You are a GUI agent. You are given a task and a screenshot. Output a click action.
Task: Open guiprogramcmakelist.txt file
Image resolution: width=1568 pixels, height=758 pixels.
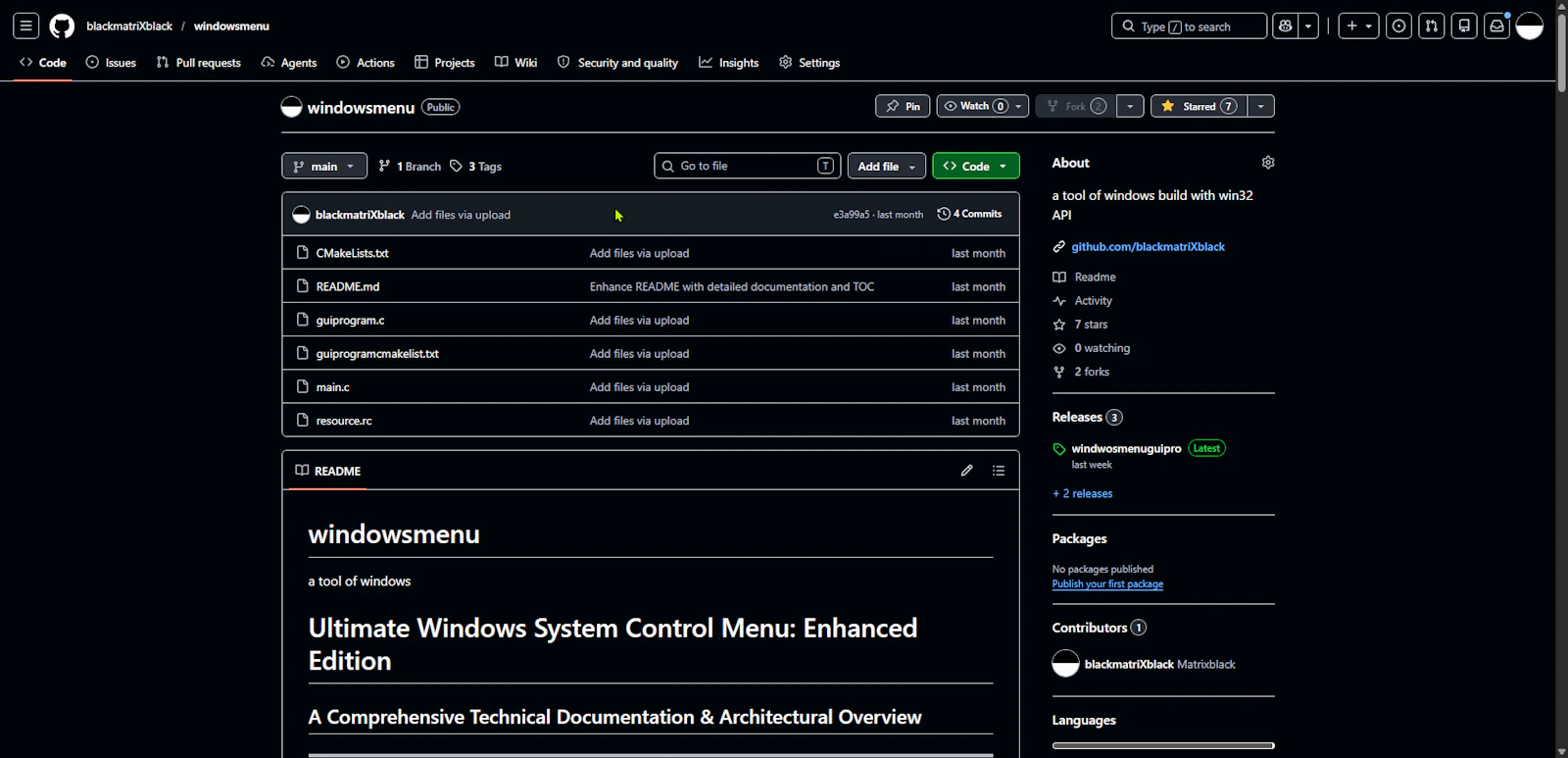point(377,354)
